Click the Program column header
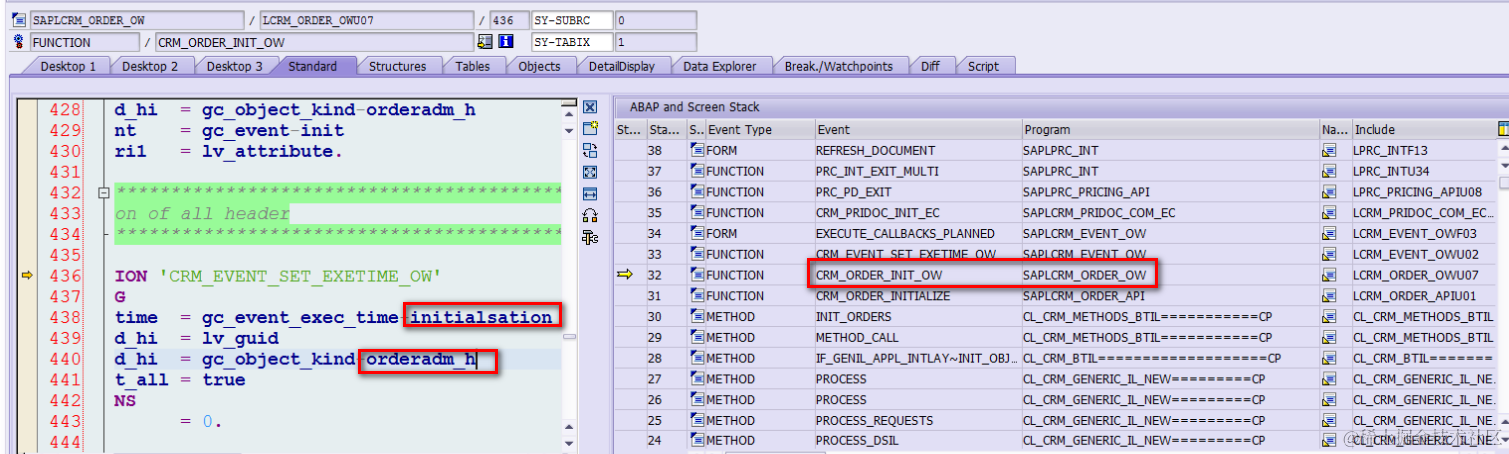This screenshot has height=454, width=1509. (1169, 129)
